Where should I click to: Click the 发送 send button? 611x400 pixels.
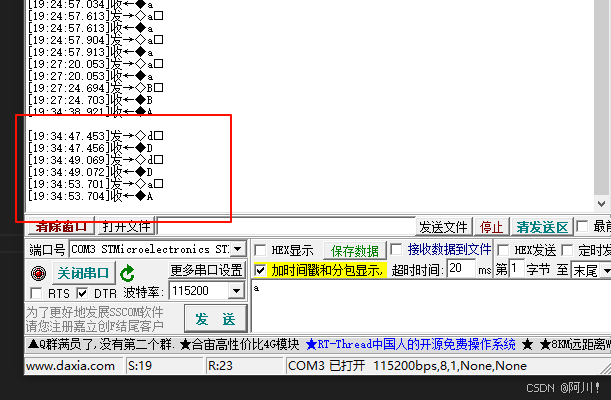(x=215, y=319)
